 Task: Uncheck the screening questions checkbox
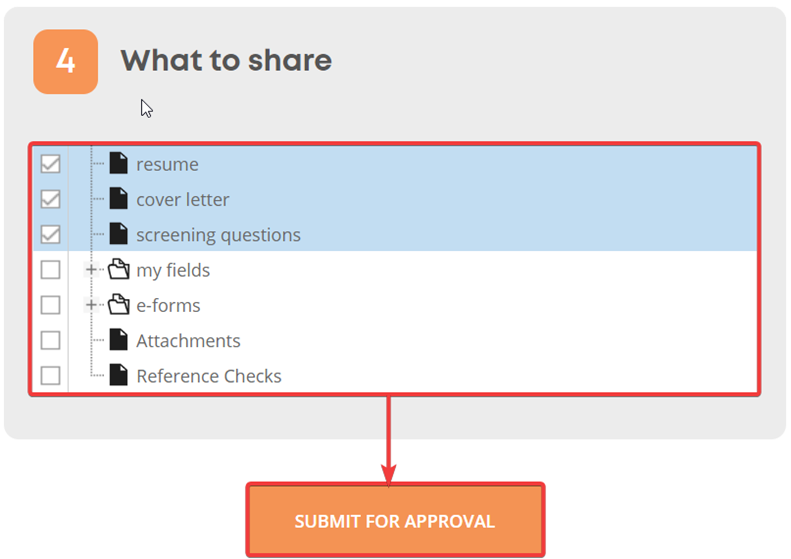[50, 235]
